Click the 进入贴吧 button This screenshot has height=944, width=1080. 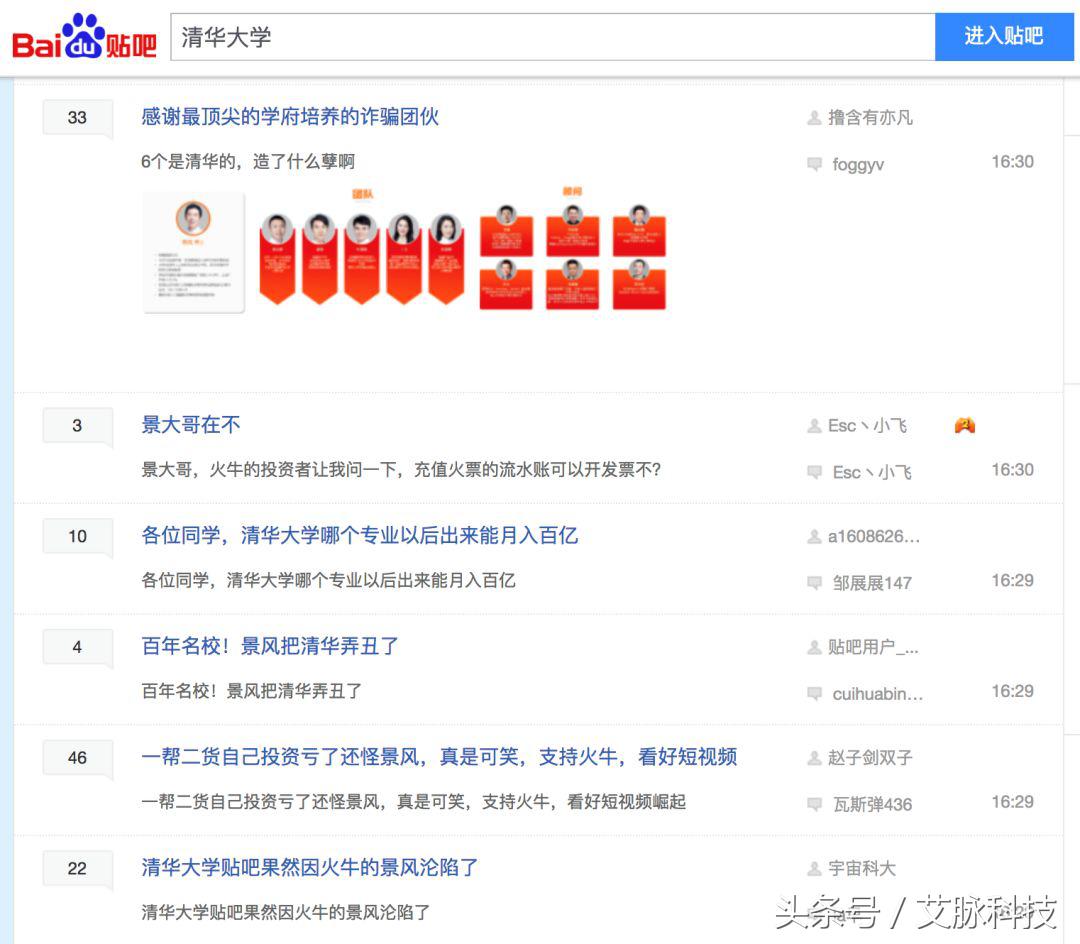(x=1004, y=37)
